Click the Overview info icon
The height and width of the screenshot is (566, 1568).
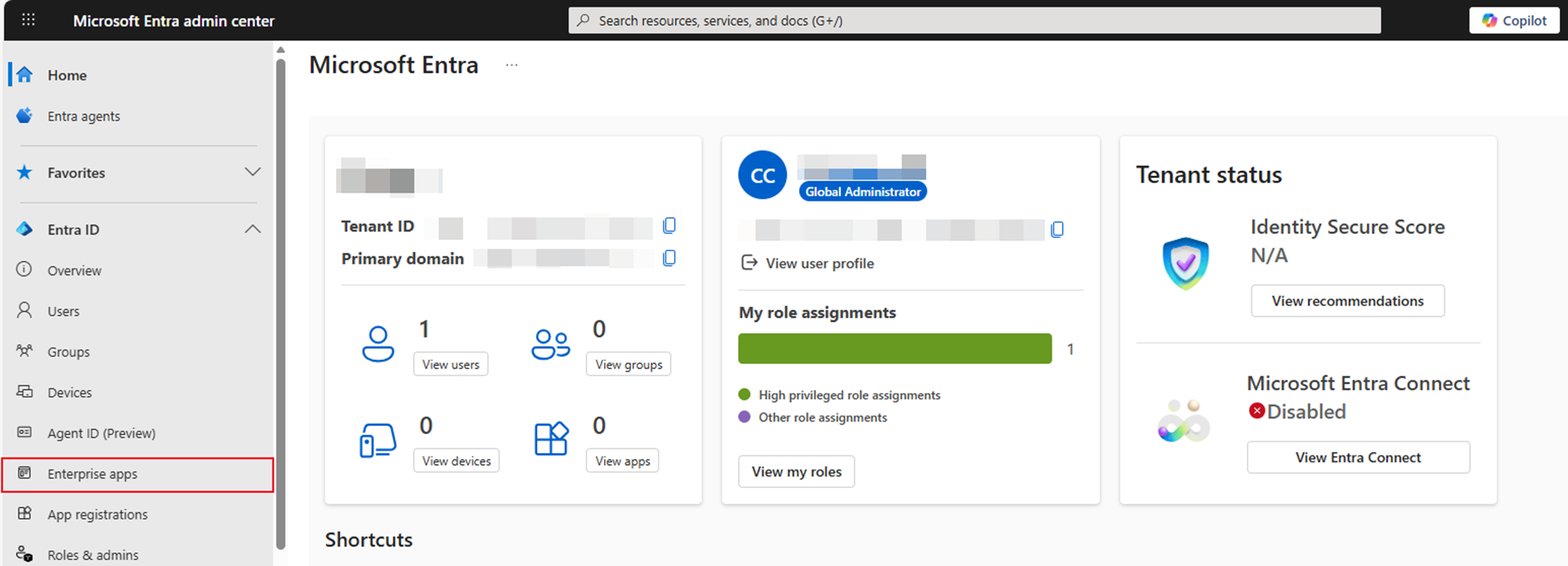[24, 269]
